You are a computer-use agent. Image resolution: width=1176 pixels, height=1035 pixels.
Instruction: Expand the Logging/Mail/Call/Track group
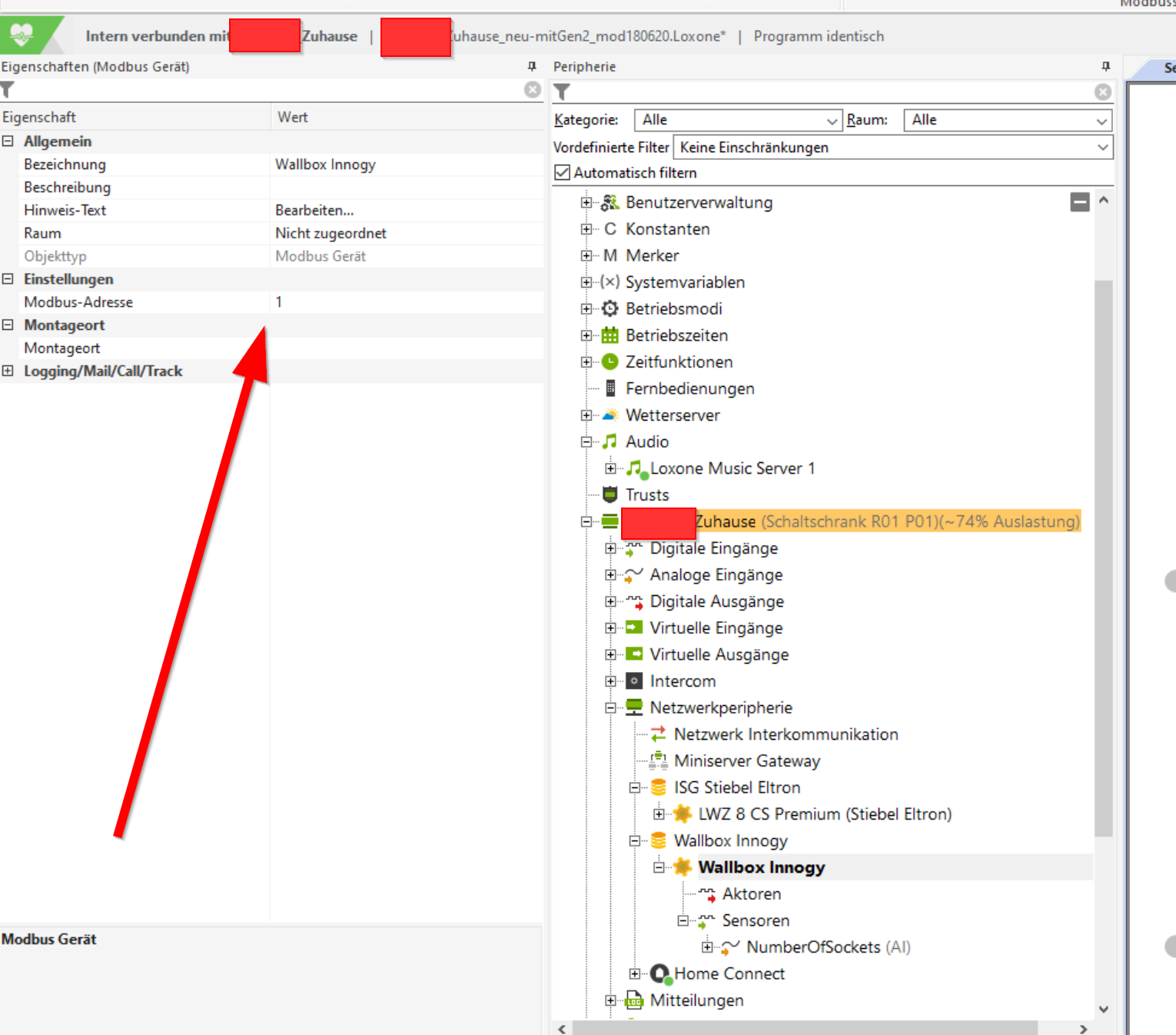coord(8,371)
